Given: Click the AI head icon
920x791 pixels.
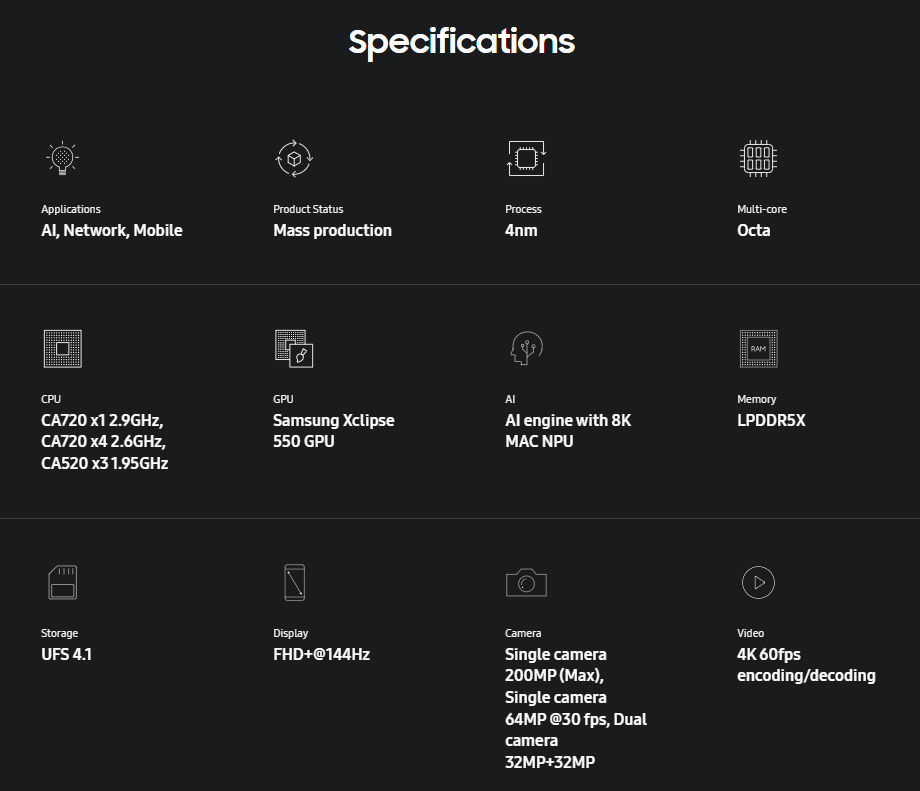Looking at the screenshot, I should tap(526, 348).
